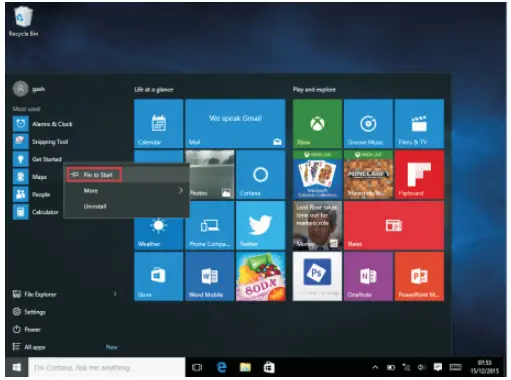
Task: Open Snipping Tool from Most used
Action: 41,142
